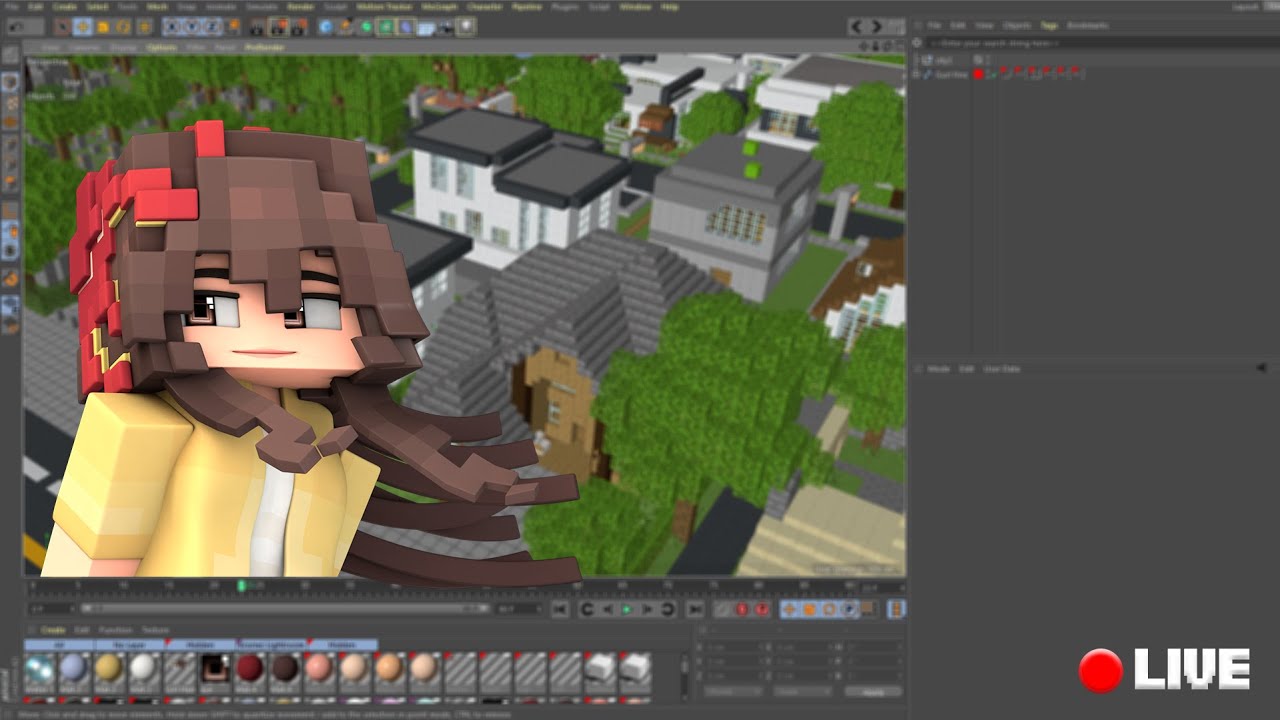Select the No Layer material tab
The width and height of the screenshot is (1280, 720).
(129, 645)
